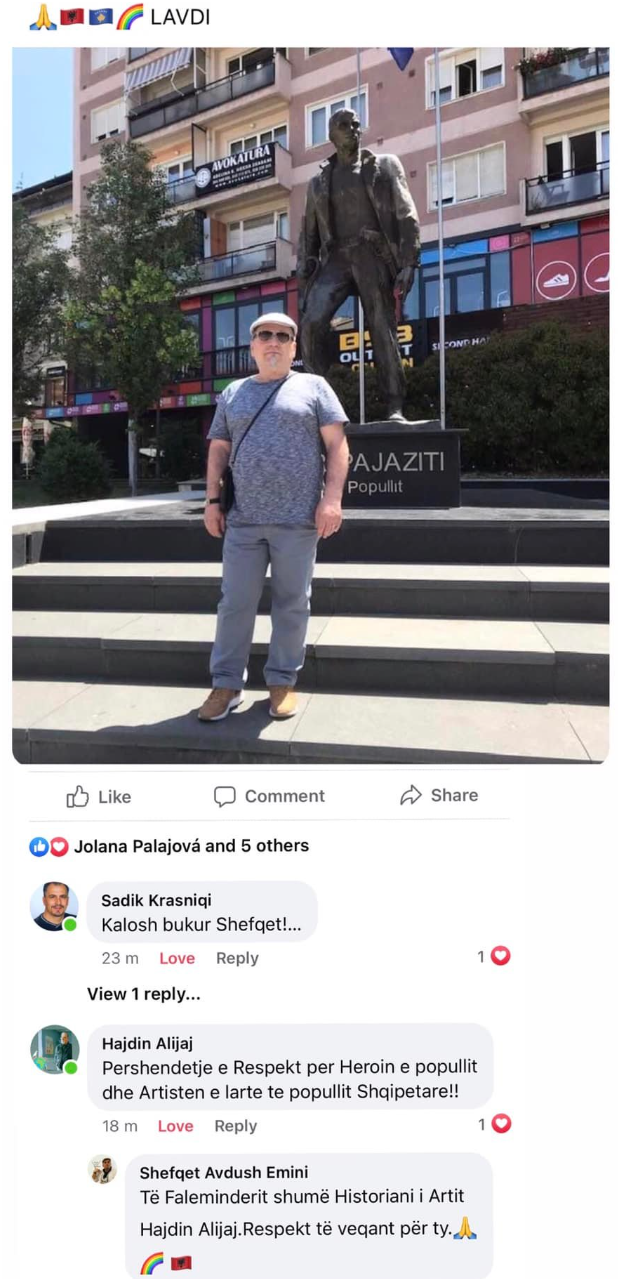Open Hajdin Alijaj's profile picture
Viewport: 620px width, 1281px height.
pyautogui.click(x=54, y=1050)
